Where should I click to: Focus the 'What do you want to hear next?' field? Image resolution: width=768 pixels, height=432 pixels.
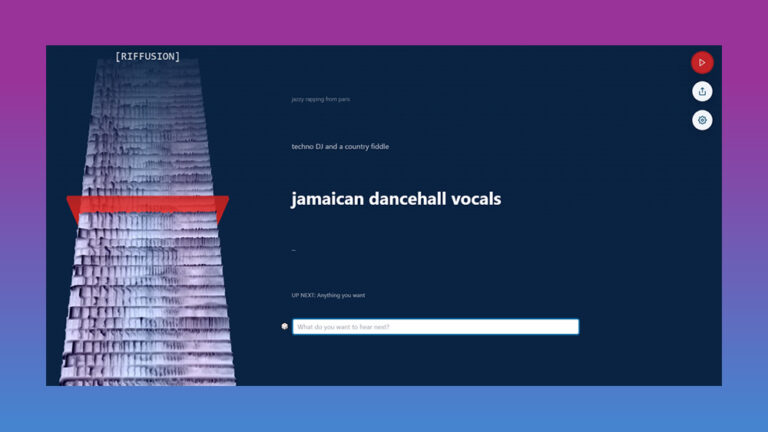(x=435, y=327)
